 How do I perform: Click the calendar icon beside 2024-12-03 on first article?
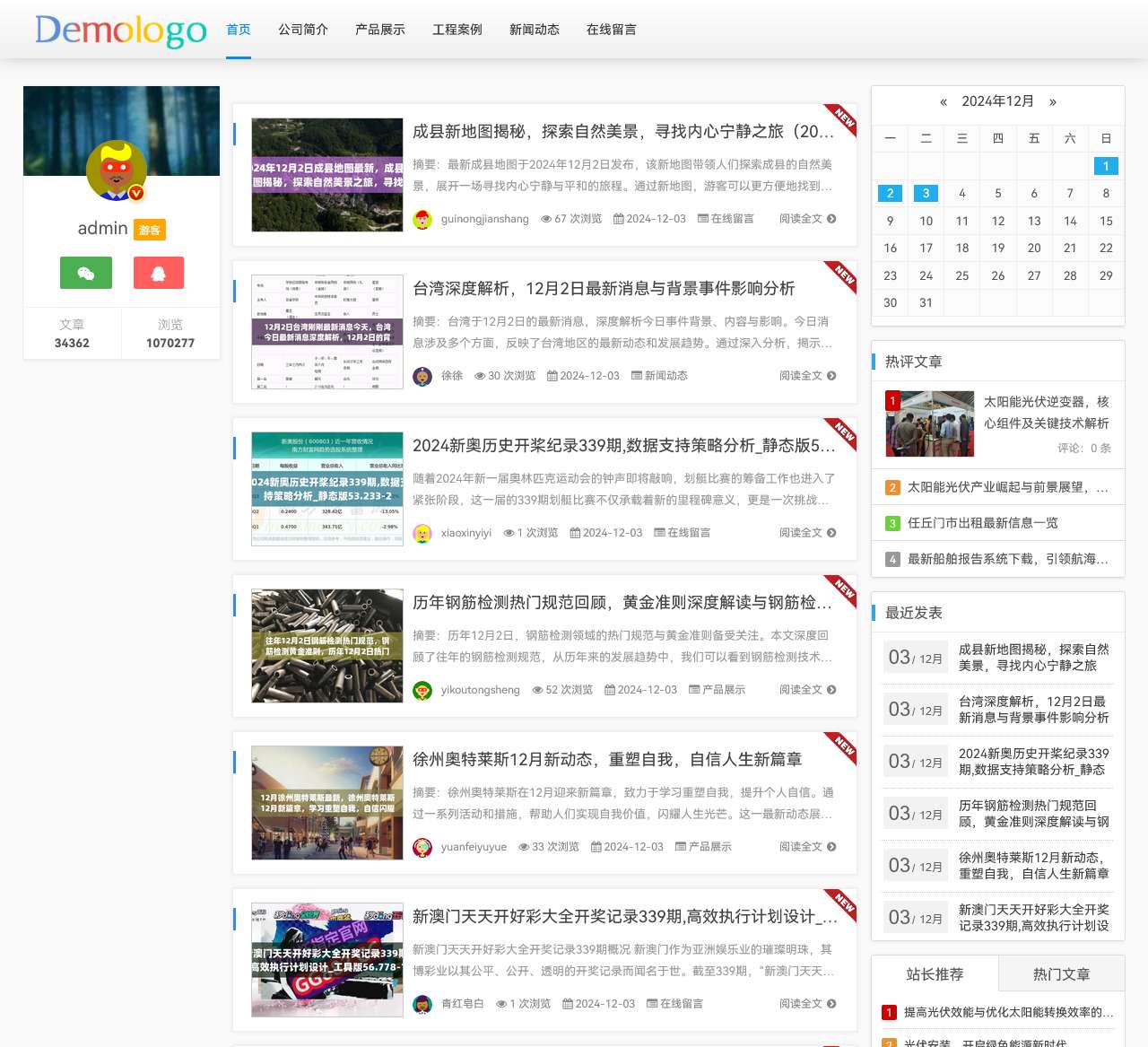[619, 219]
